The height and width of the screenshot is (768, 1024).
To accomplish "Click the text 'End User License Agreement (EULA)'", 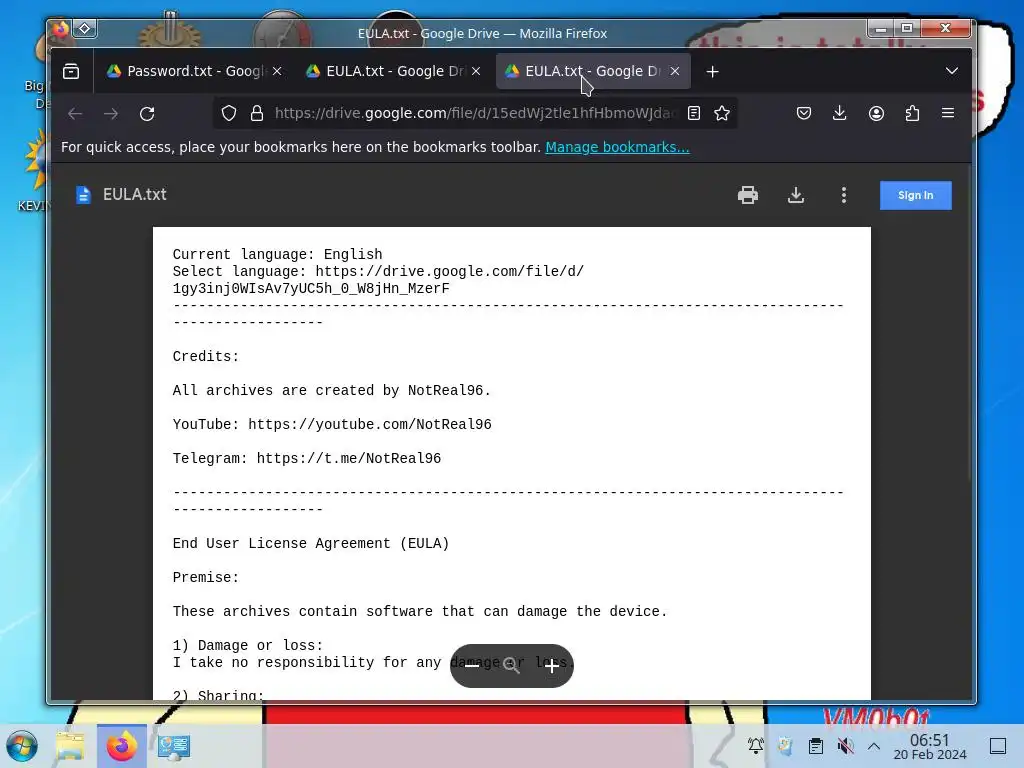I will tap(311, 543).
